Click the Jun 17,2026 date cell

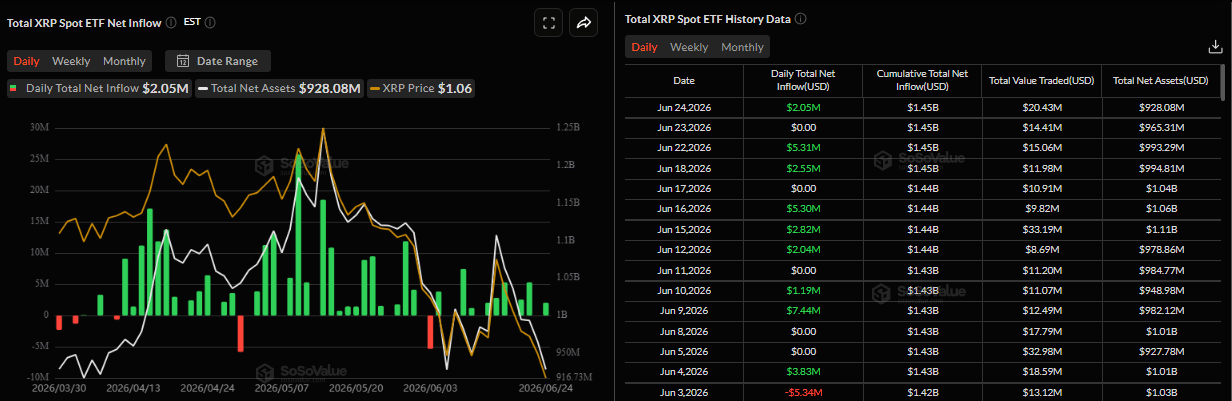pyautogui.click(x=684, y=188)
